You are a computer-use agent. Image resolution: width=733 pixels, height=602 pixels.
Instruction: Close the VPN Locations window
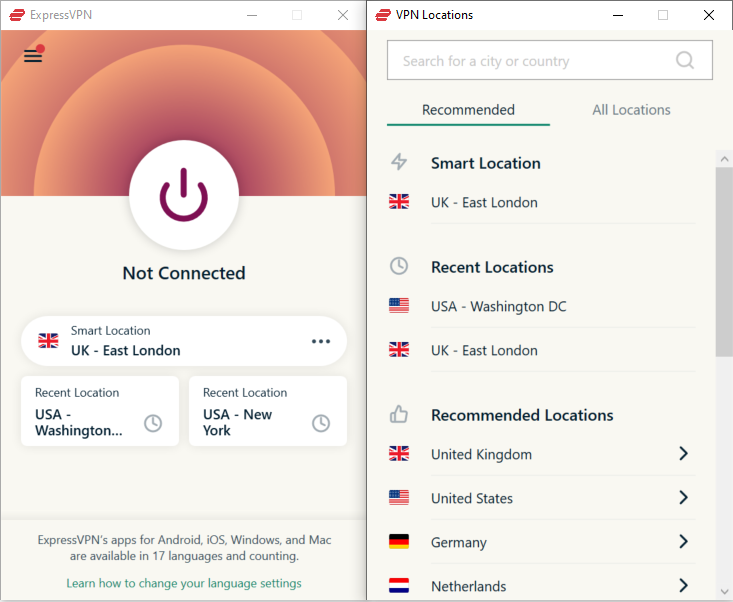(709, 15)
